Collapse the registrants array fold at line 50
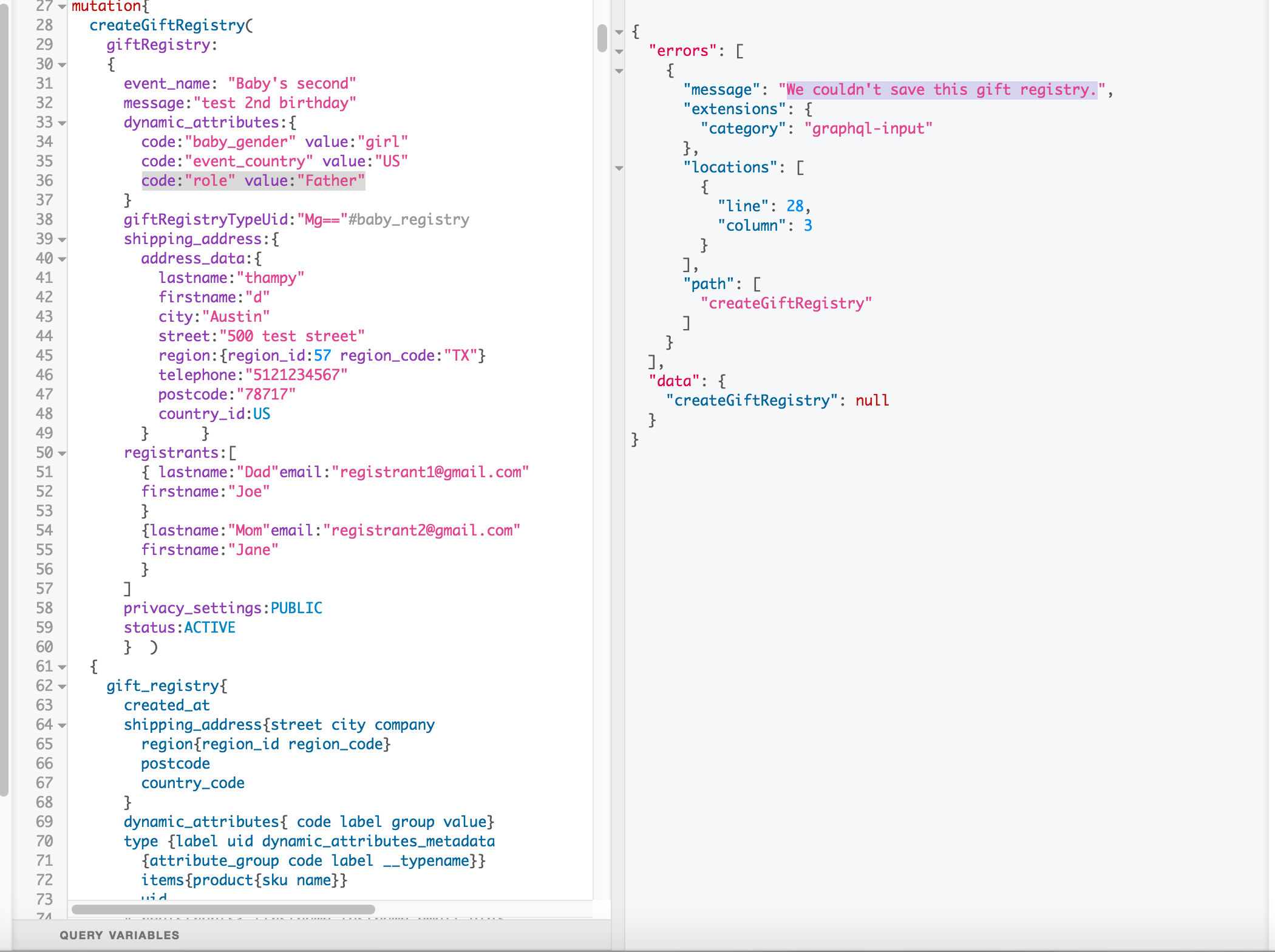The image size is (1275, 952). click(x=61, y=453)
